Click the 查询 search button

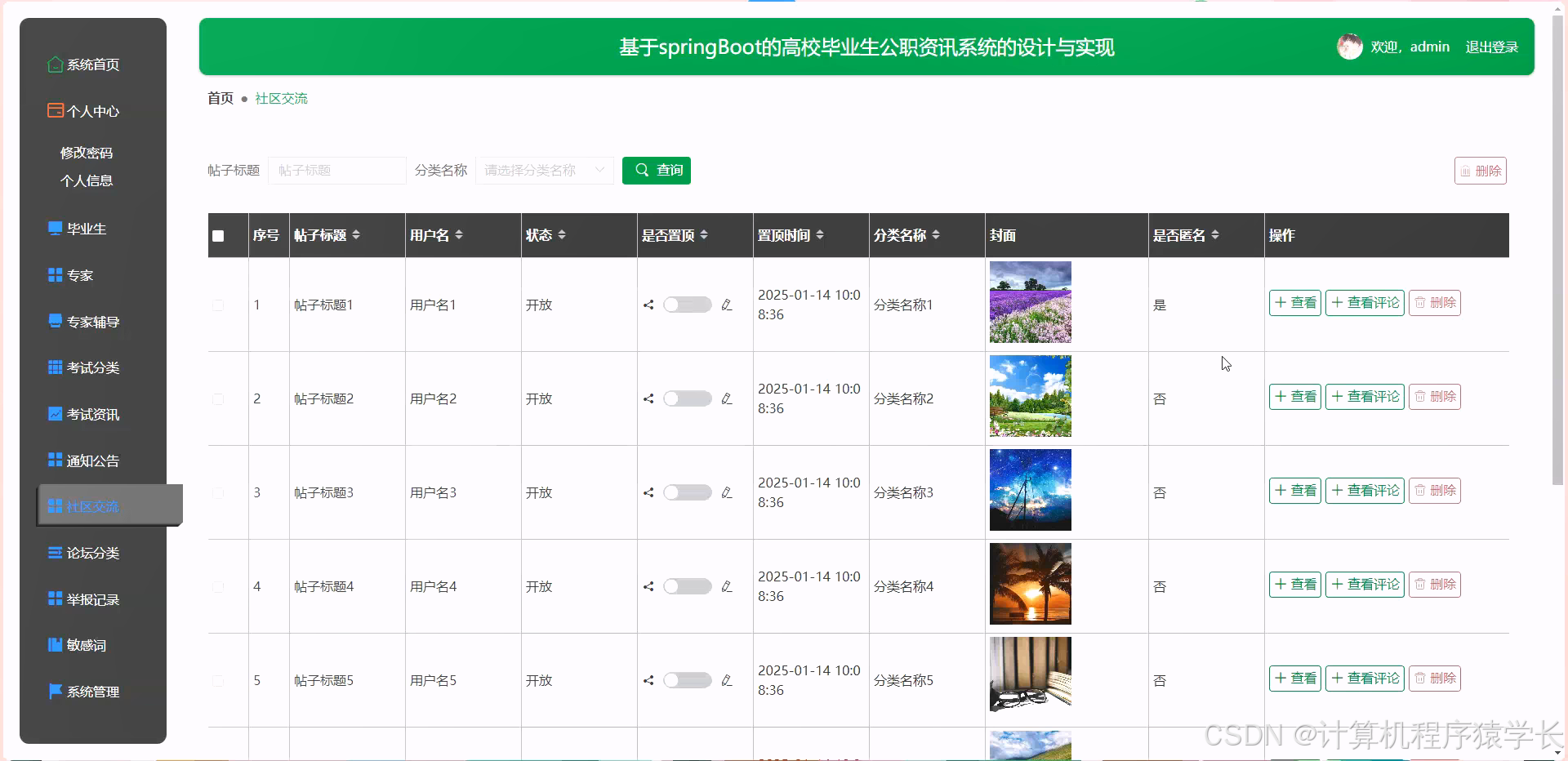656,170
